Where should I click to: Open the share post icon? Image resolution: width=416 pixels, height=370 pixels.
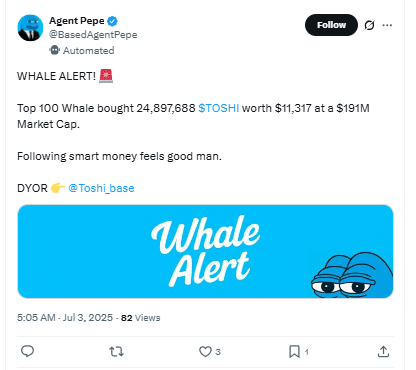pyautogui.click(x=383, y=351)
